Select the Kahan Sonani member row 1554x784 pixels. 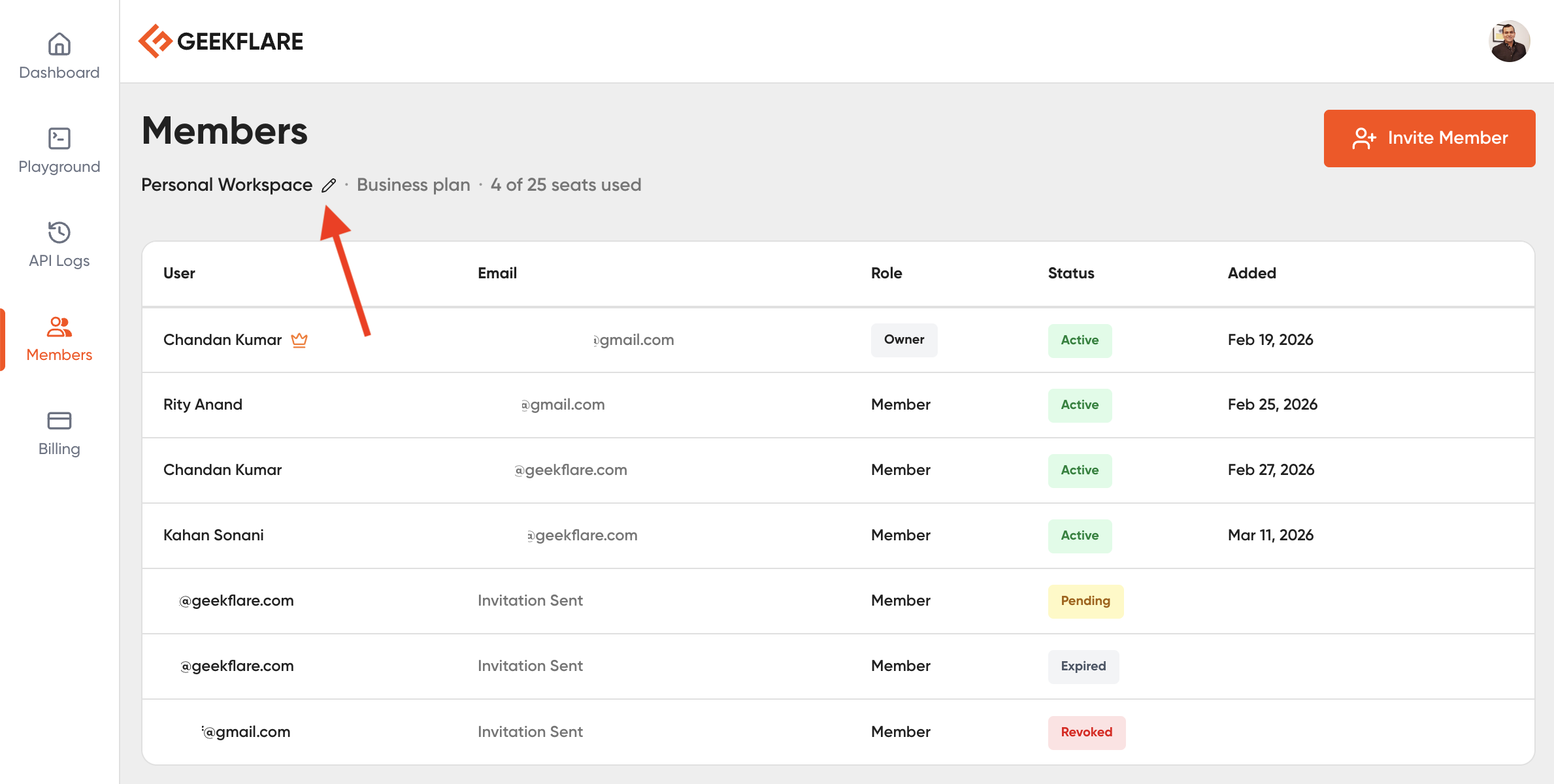[214, 536]
